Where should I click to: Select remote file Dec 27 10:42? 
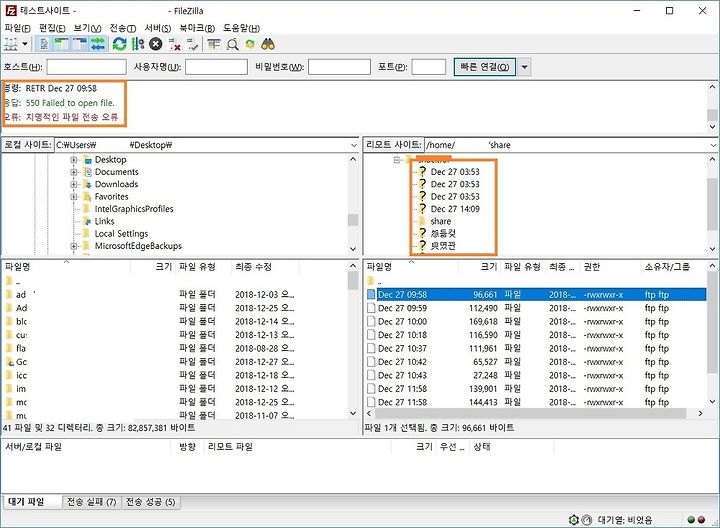point(536,362)
